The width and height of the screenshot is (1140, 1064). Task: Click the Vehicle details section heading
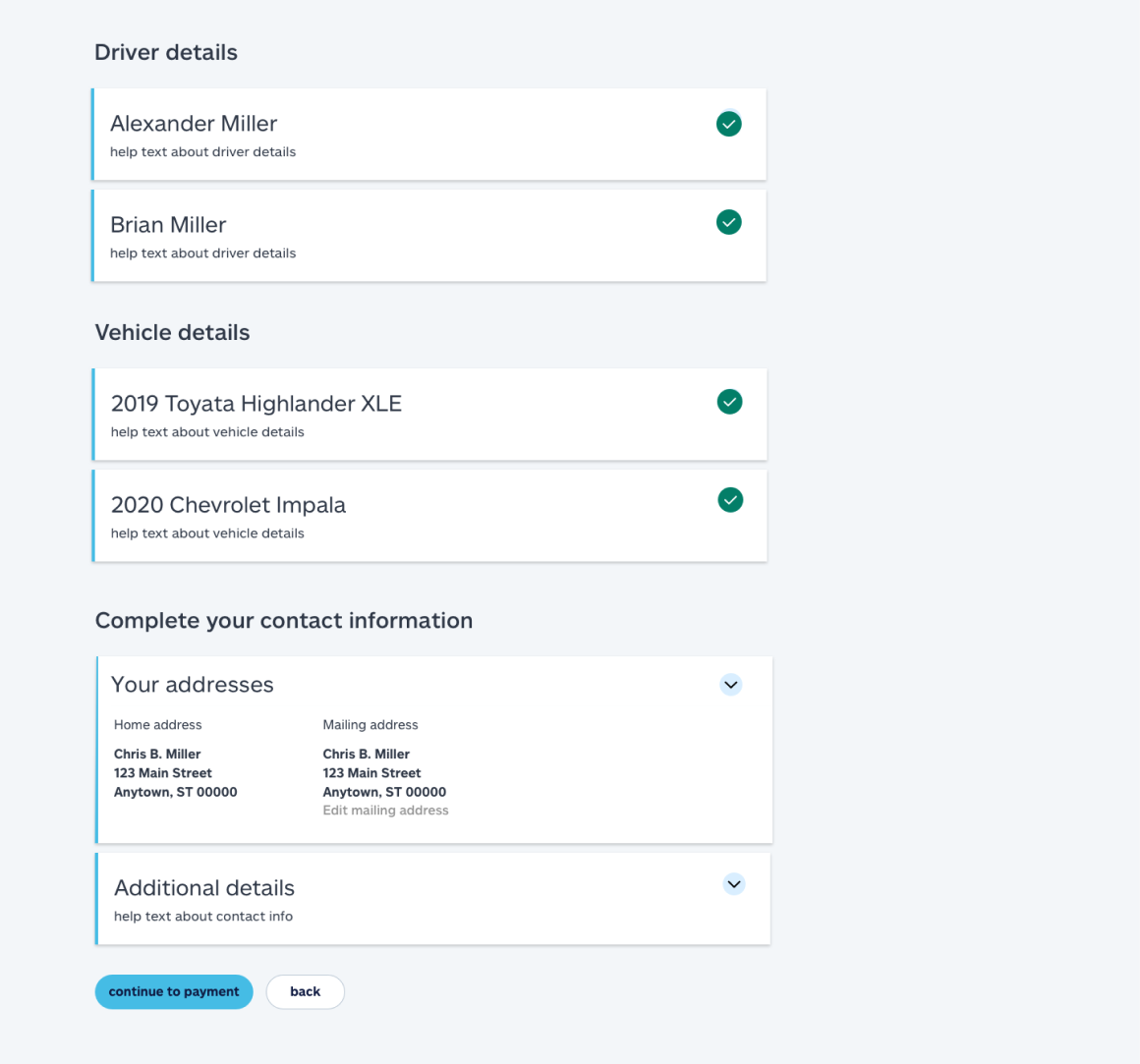[x=172, y=332]
